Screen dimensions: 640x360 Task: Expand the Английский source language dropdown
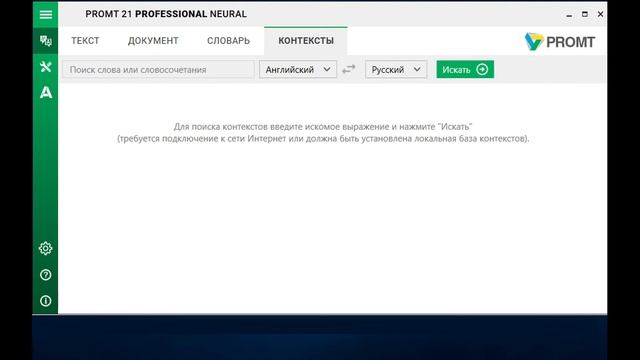[x=298, y=69]
